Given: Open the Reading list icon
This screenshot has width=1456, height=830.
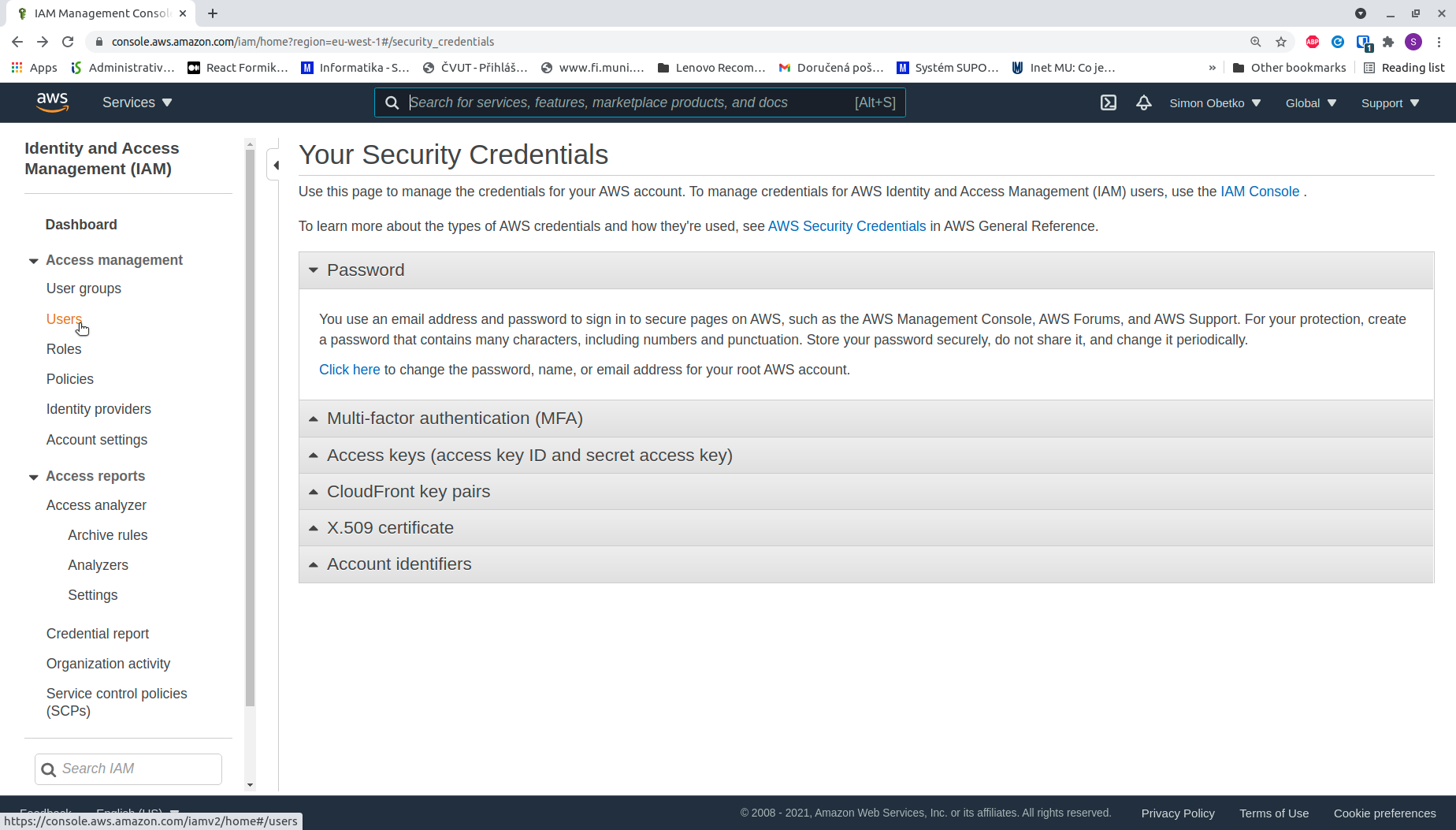Looking at the screenshot, I should point(1369,68).
